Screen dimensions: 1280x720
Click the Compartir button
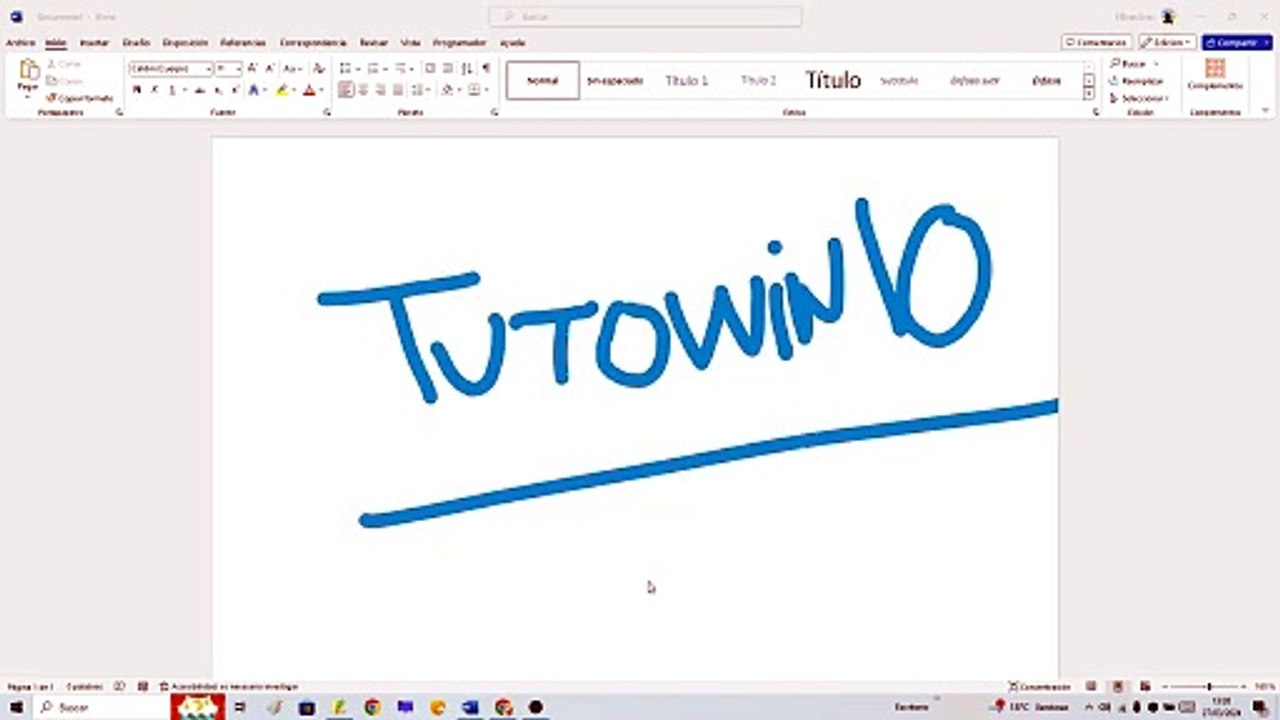(1237, 43)
